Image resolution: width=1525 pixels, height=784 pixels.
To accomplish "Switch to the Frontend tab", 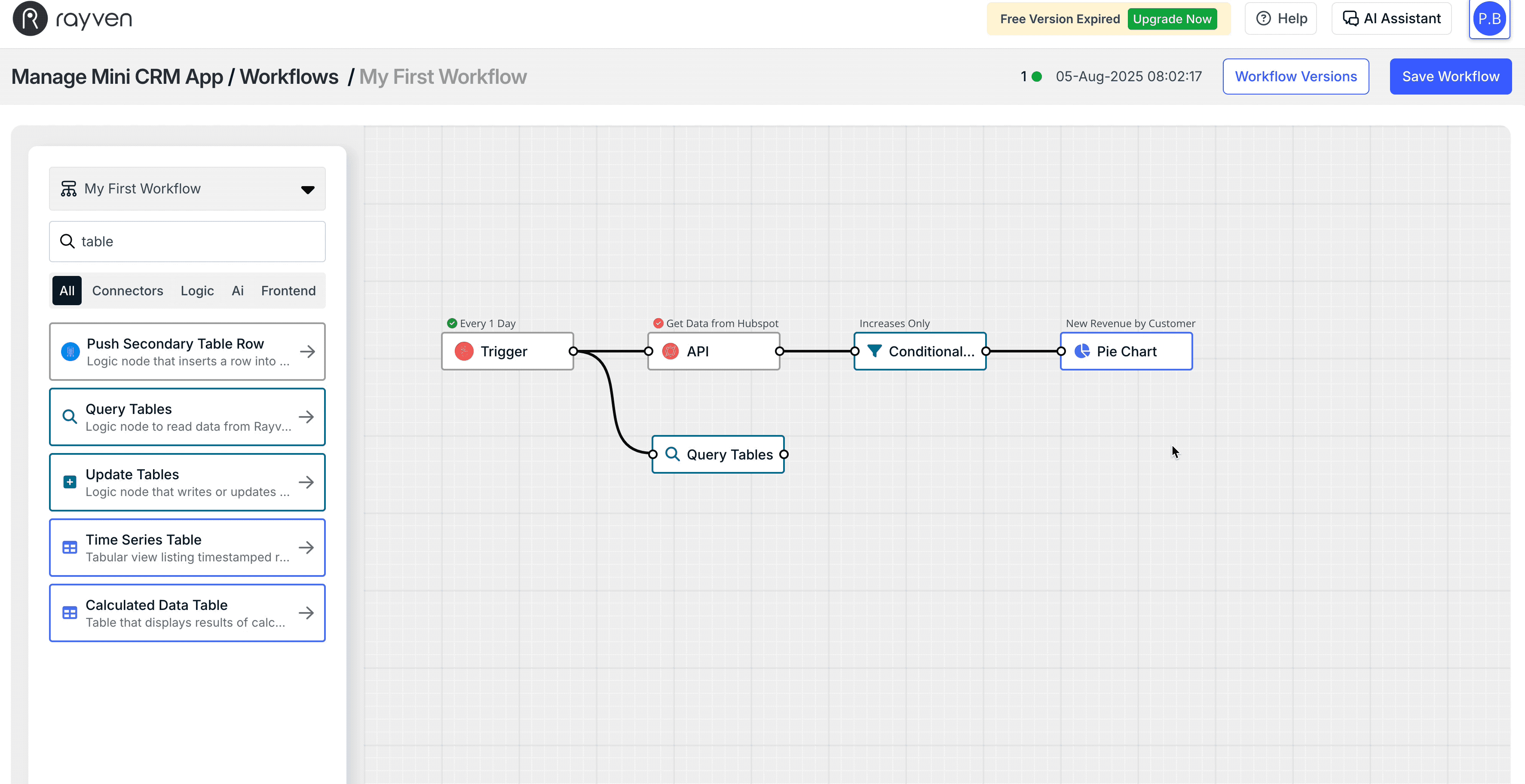I will point(288,291).
